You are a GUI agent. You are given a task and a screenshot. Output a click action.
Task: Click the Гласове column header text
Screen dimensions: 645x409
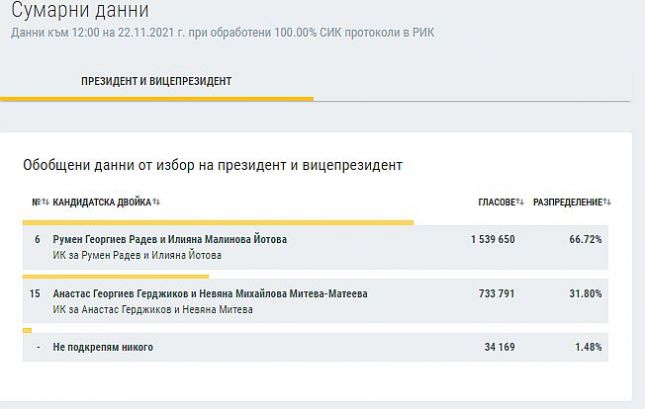497,202
